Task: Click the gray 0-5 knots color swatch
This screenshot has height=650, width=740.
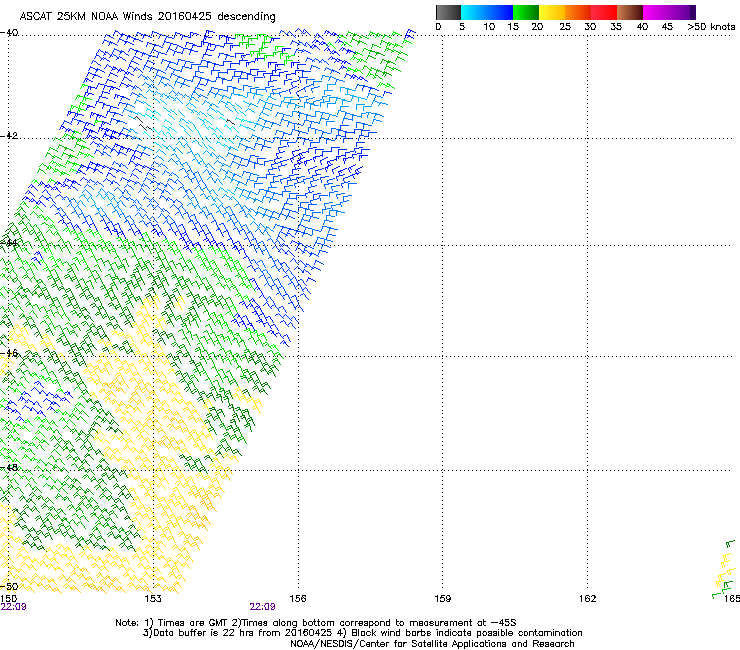Action: [448, 12]
